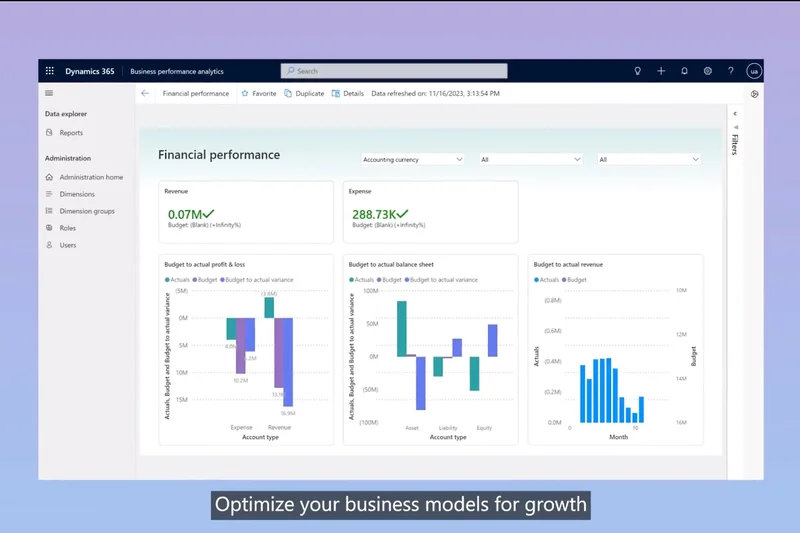Screen dimensions: 800x533
Task: Select the Expense 288.73K card
Action: (431, 212)
